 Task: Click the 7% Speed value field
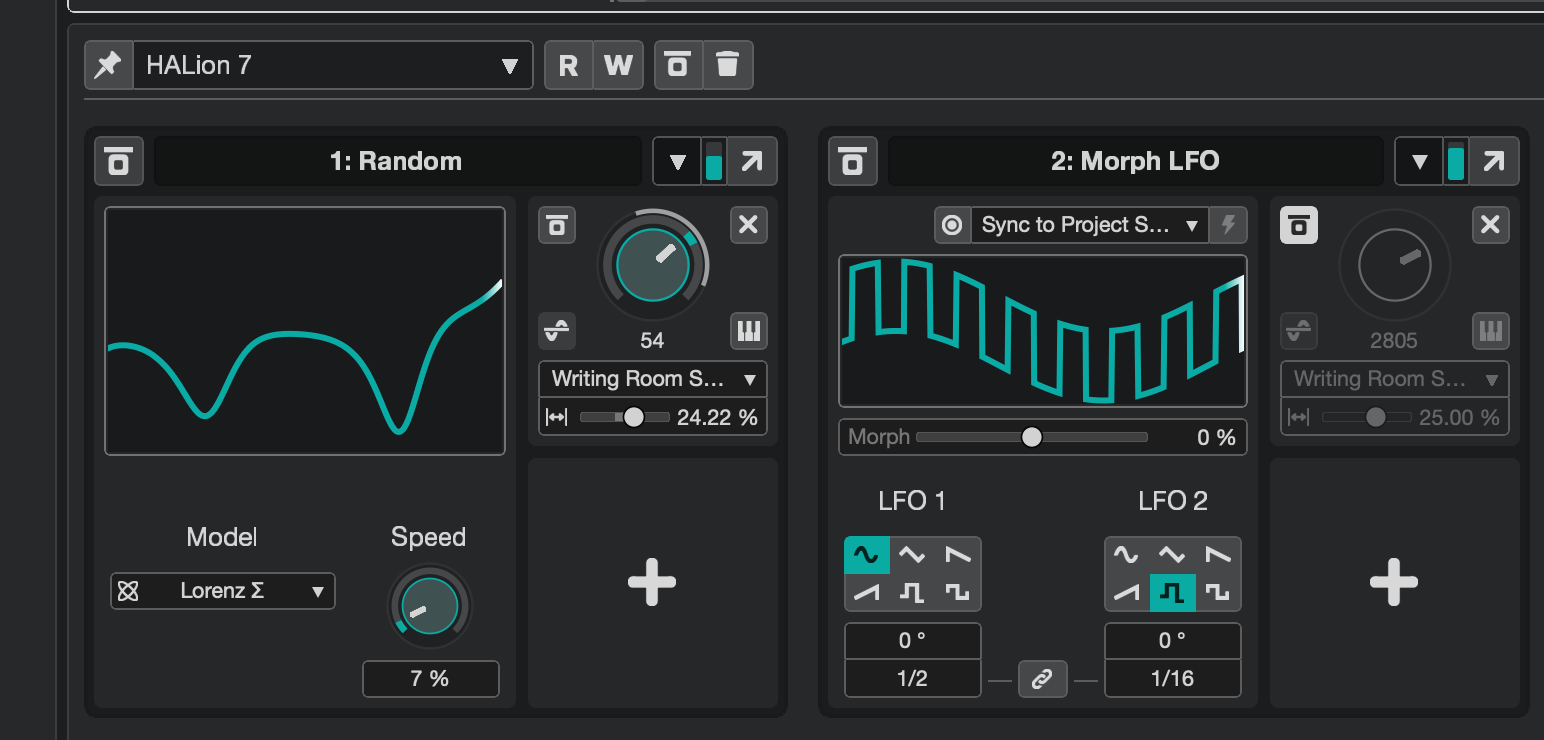(430, 678)
